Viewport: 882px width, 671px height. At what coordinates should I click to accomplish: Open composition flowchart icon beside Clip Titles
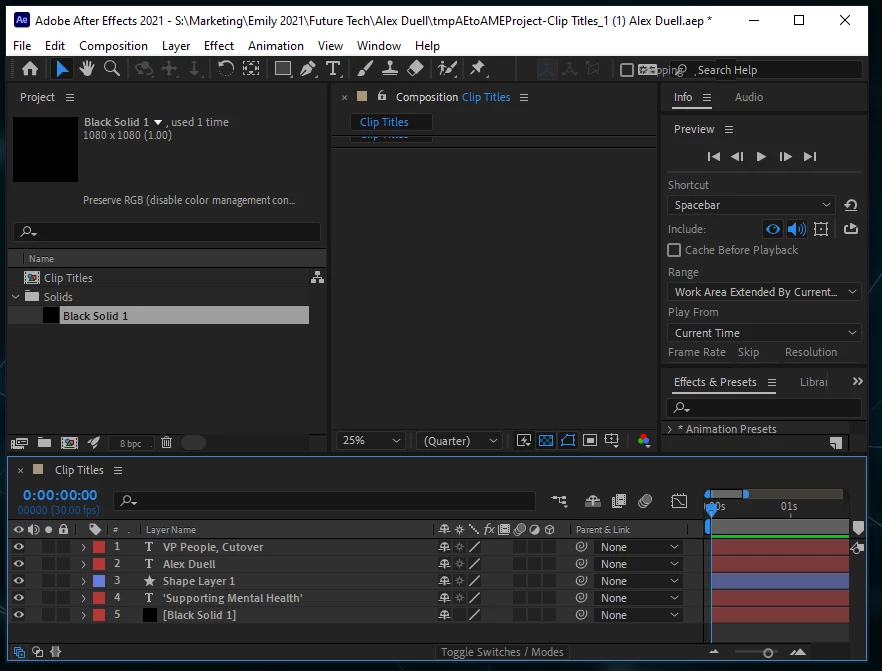(317, 277)
